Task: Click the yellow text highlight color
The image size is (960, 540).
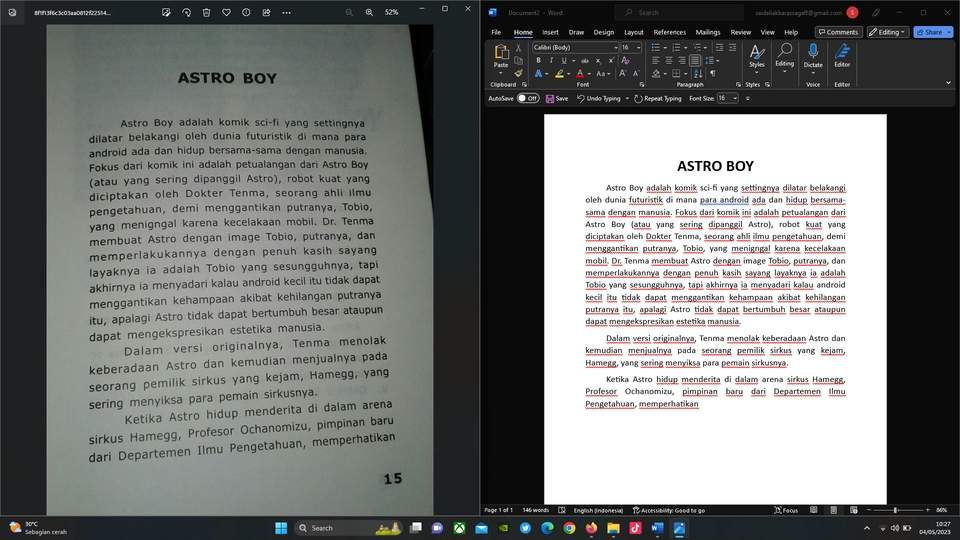Action: coord(559,73)
